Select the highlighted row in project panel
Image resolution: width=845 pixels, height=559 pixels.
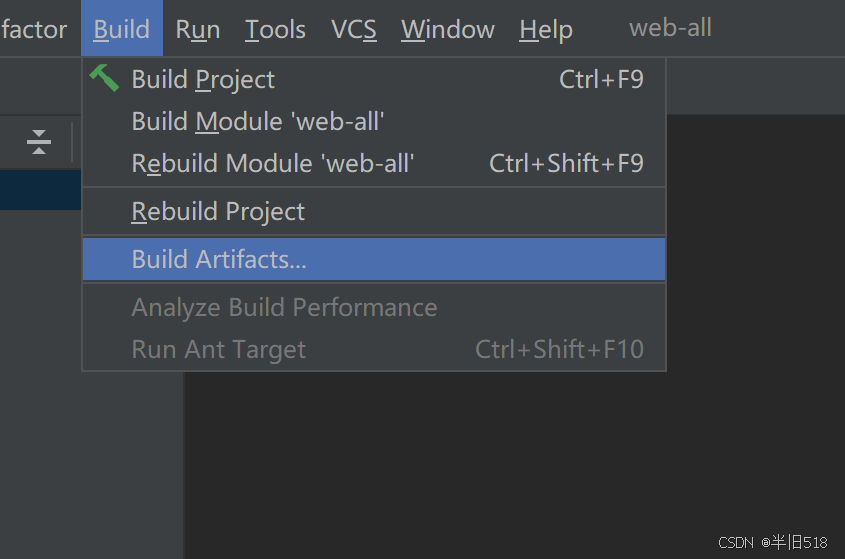40,190
